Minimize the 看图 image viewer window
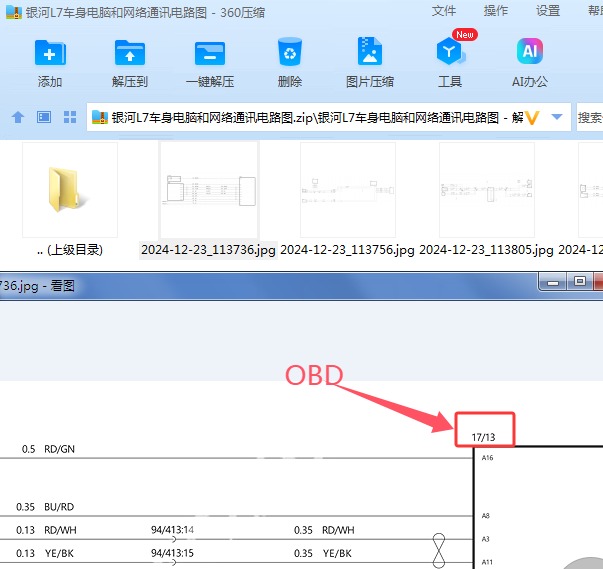 tap(553, 282)
